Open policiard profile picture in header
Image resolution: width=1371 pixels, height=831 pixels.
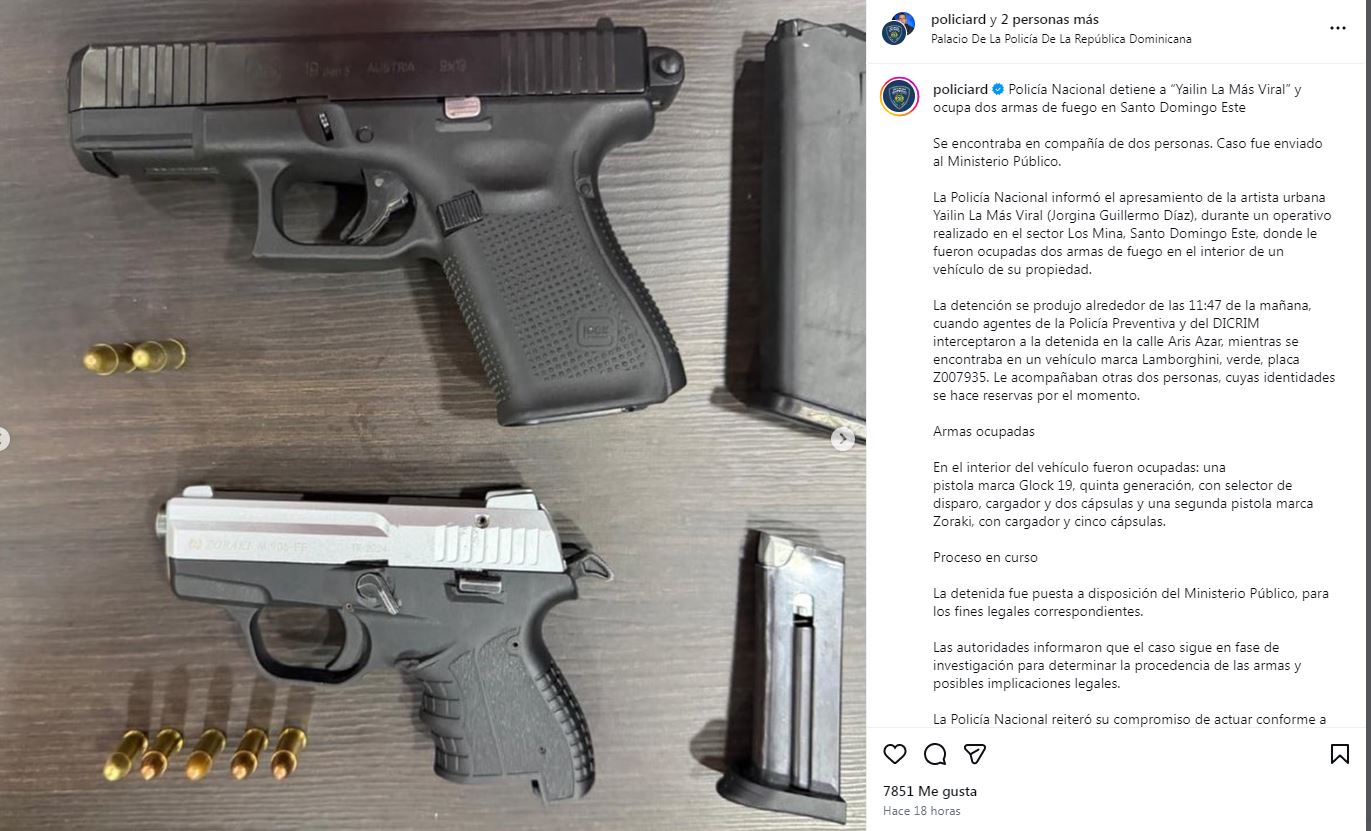898,28
